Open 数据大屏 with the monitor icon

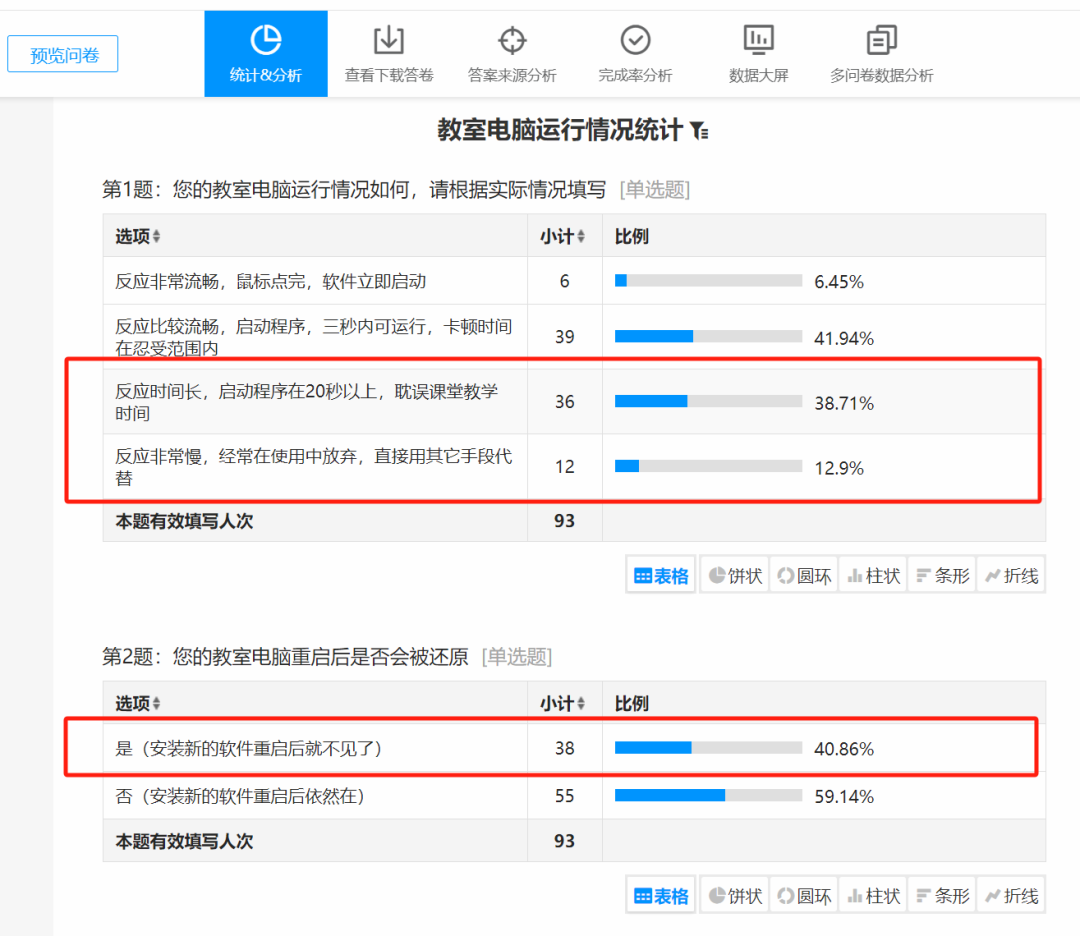click(x=758, y=43)
